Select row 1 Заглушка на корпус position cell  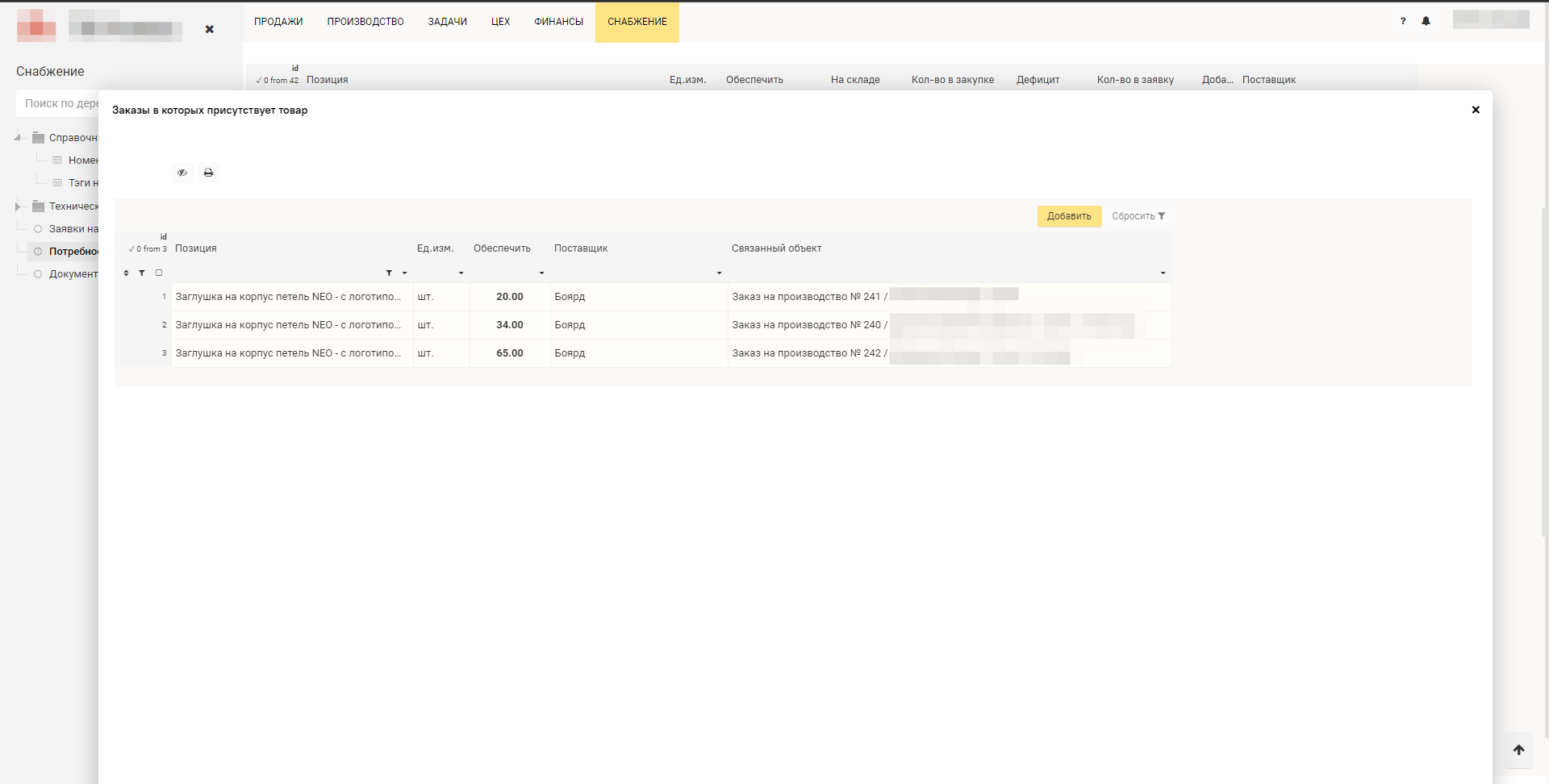292,297
